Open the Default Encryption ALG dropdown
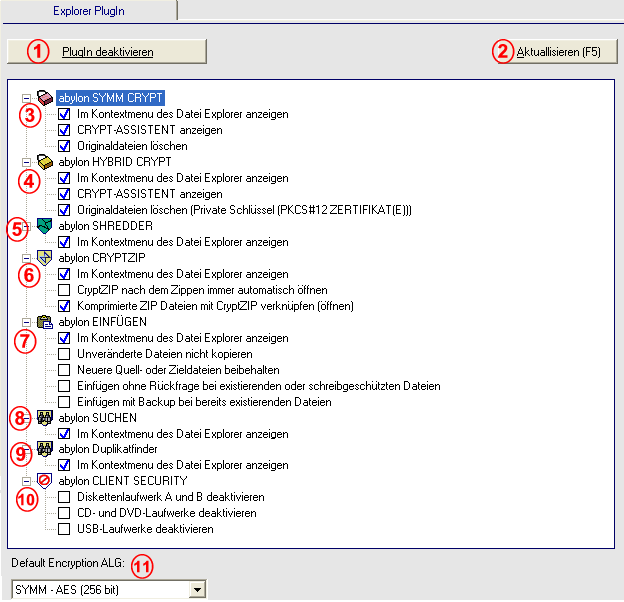Image resolution: width=624 pixels, height=602 pixels. pos(197,590)
